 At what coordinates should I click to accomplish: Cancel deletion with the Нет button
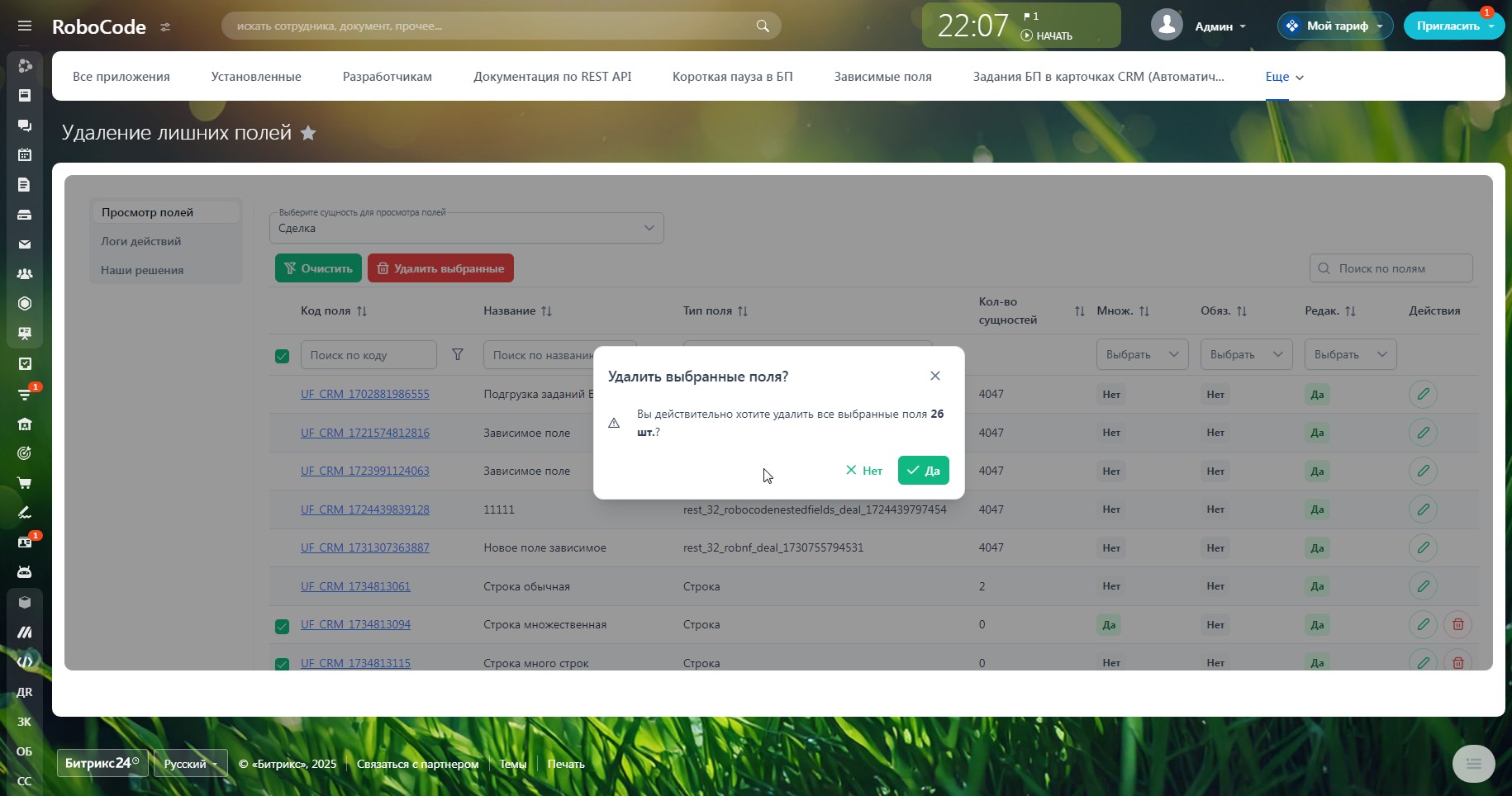pos(864,471)
